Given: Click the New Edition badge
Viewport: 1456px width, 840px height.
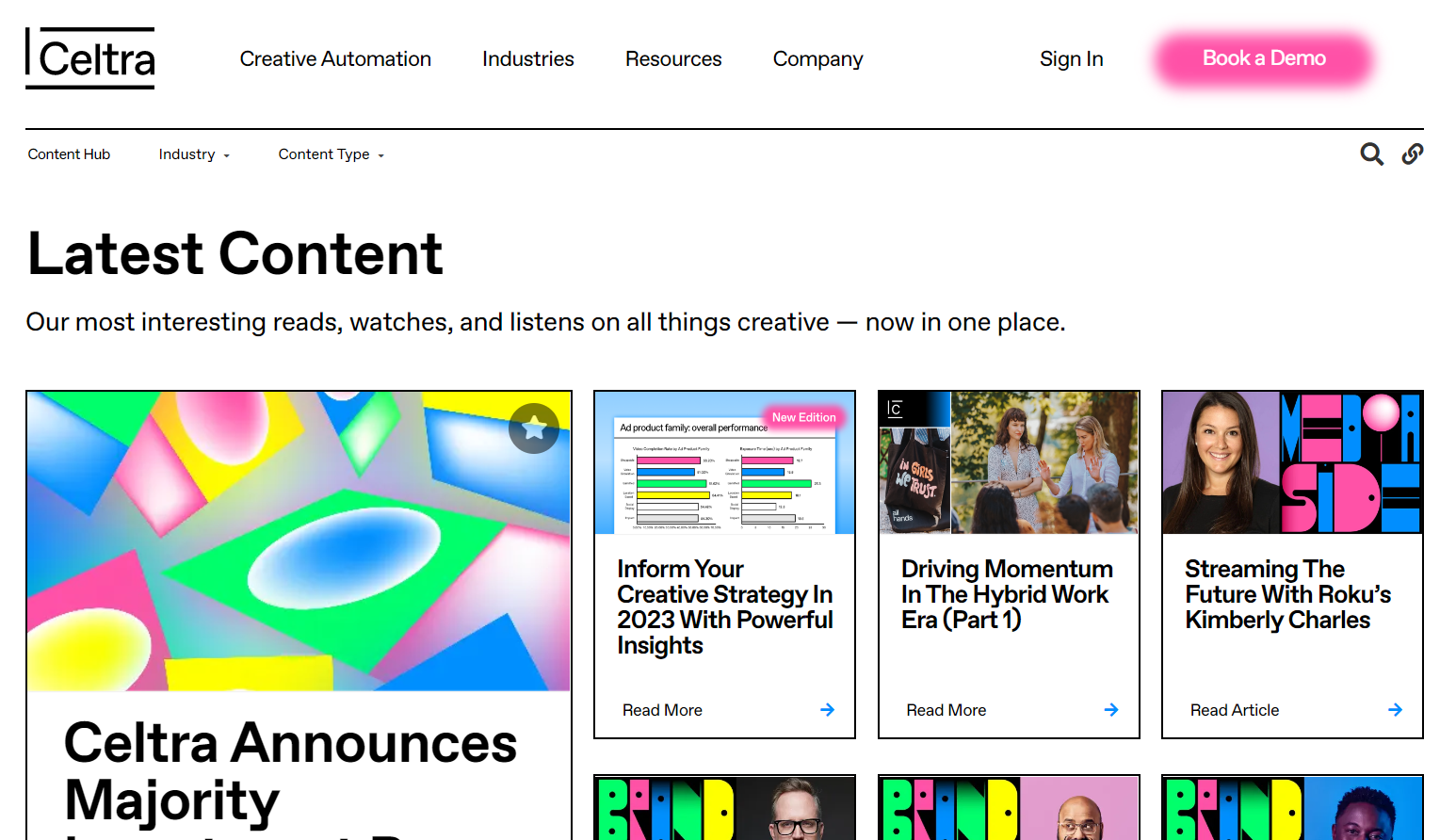Looking at the screenshot, I should point(803,417).
